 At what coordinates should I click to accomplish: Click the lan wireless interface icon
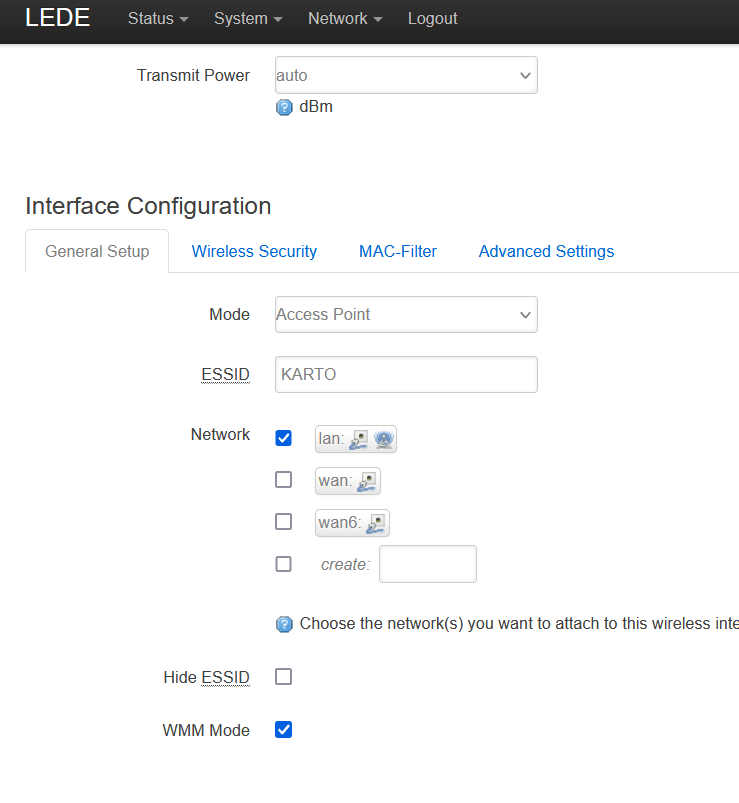[384, 439]
